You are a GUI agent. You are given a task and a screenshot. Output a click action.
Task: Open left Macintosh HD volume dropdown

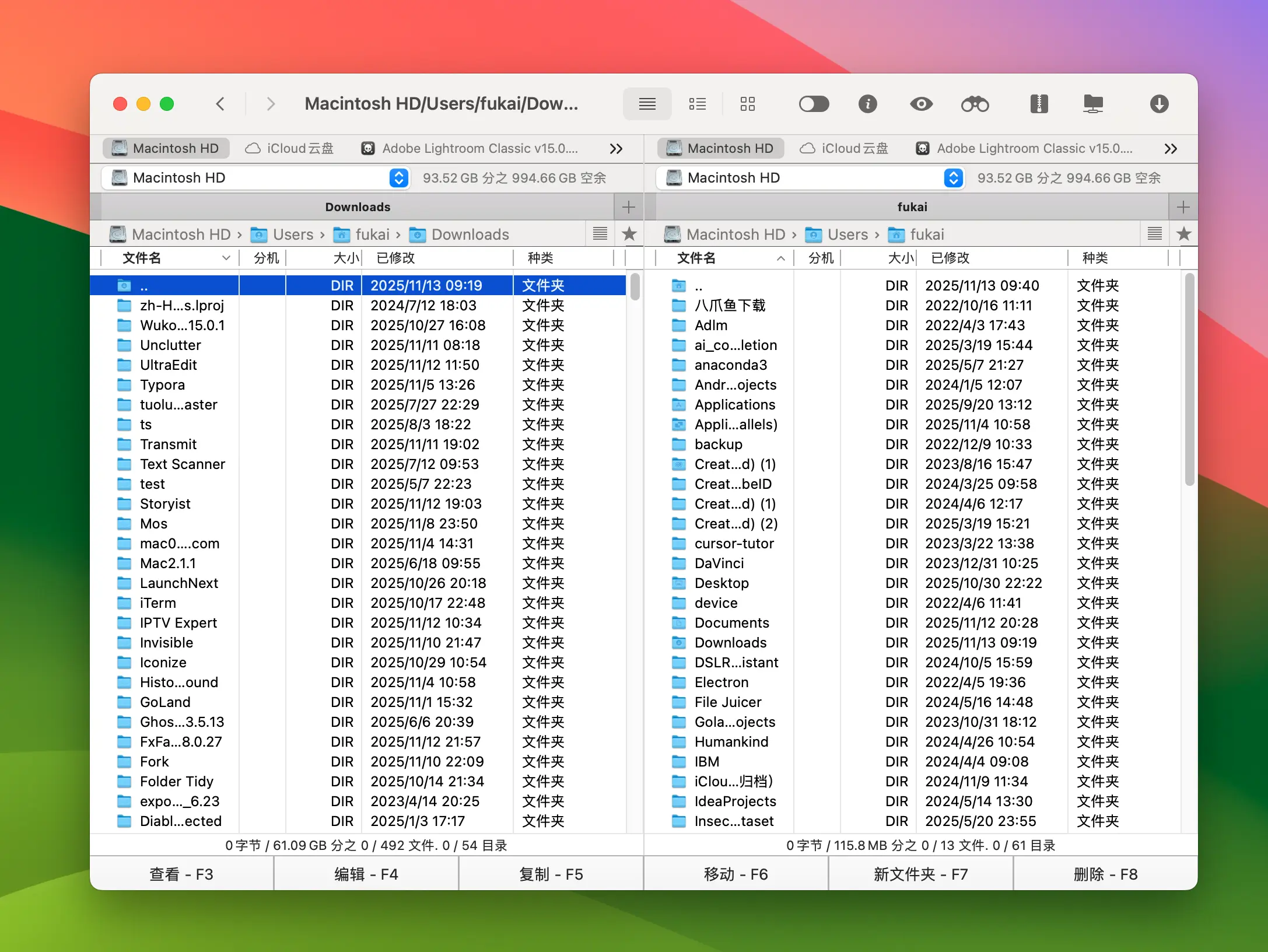pos(398,178)
